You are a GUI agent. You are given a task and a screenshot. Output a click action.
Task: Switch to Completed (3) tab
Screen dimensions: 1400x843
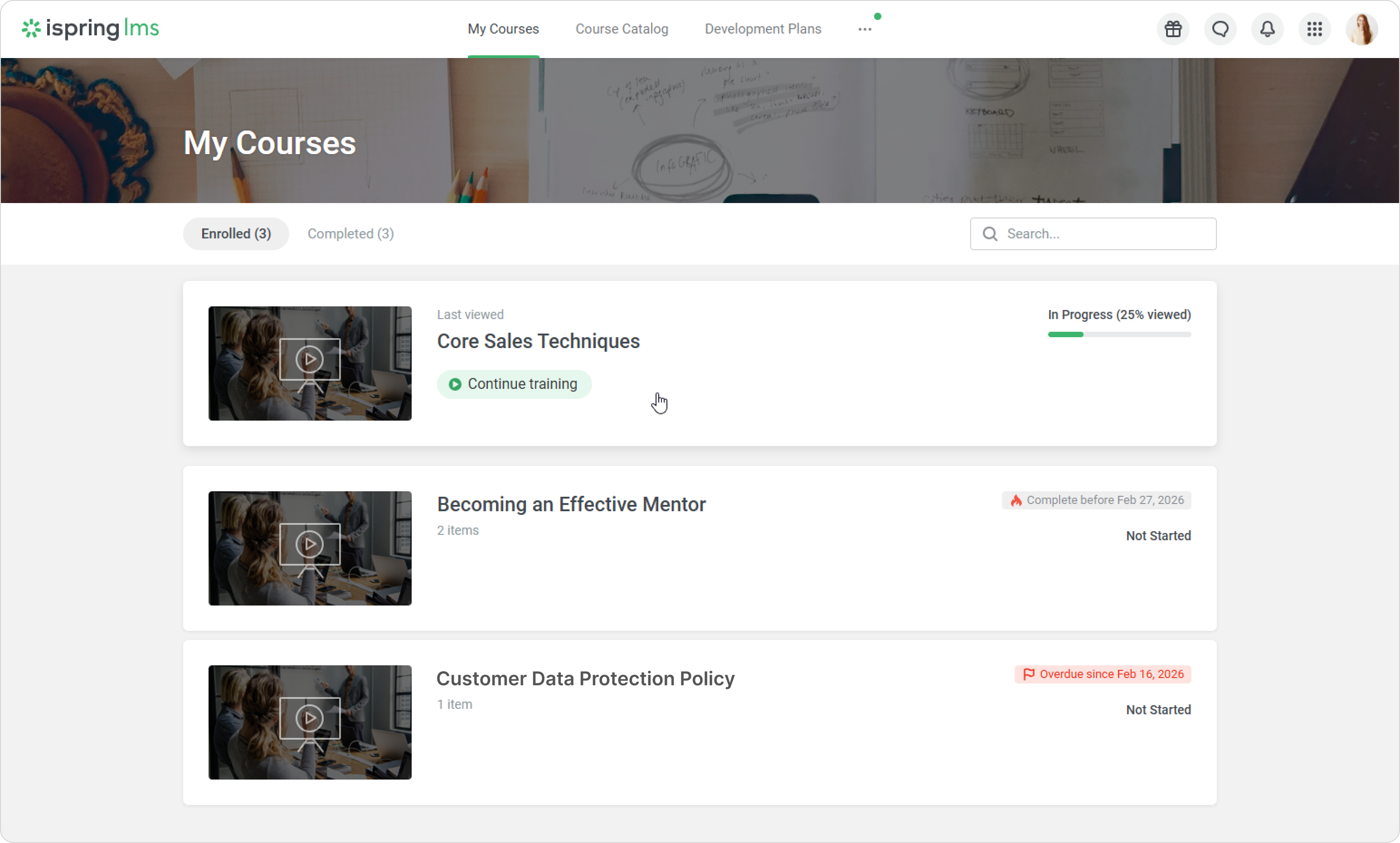350,234
